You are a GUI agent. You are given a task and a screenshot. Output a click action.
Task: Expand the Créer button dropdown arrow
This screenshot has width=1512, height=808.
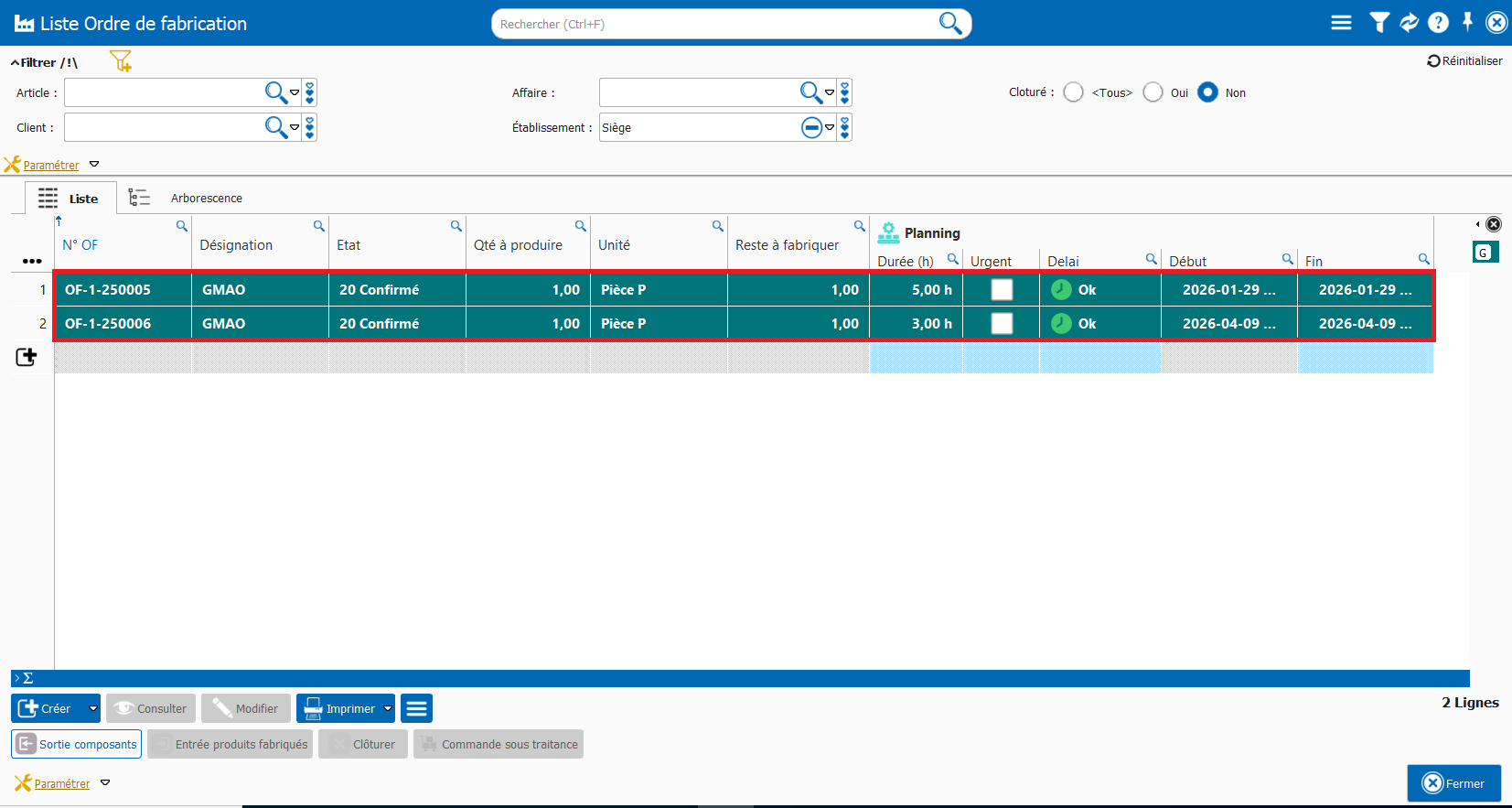92,708
